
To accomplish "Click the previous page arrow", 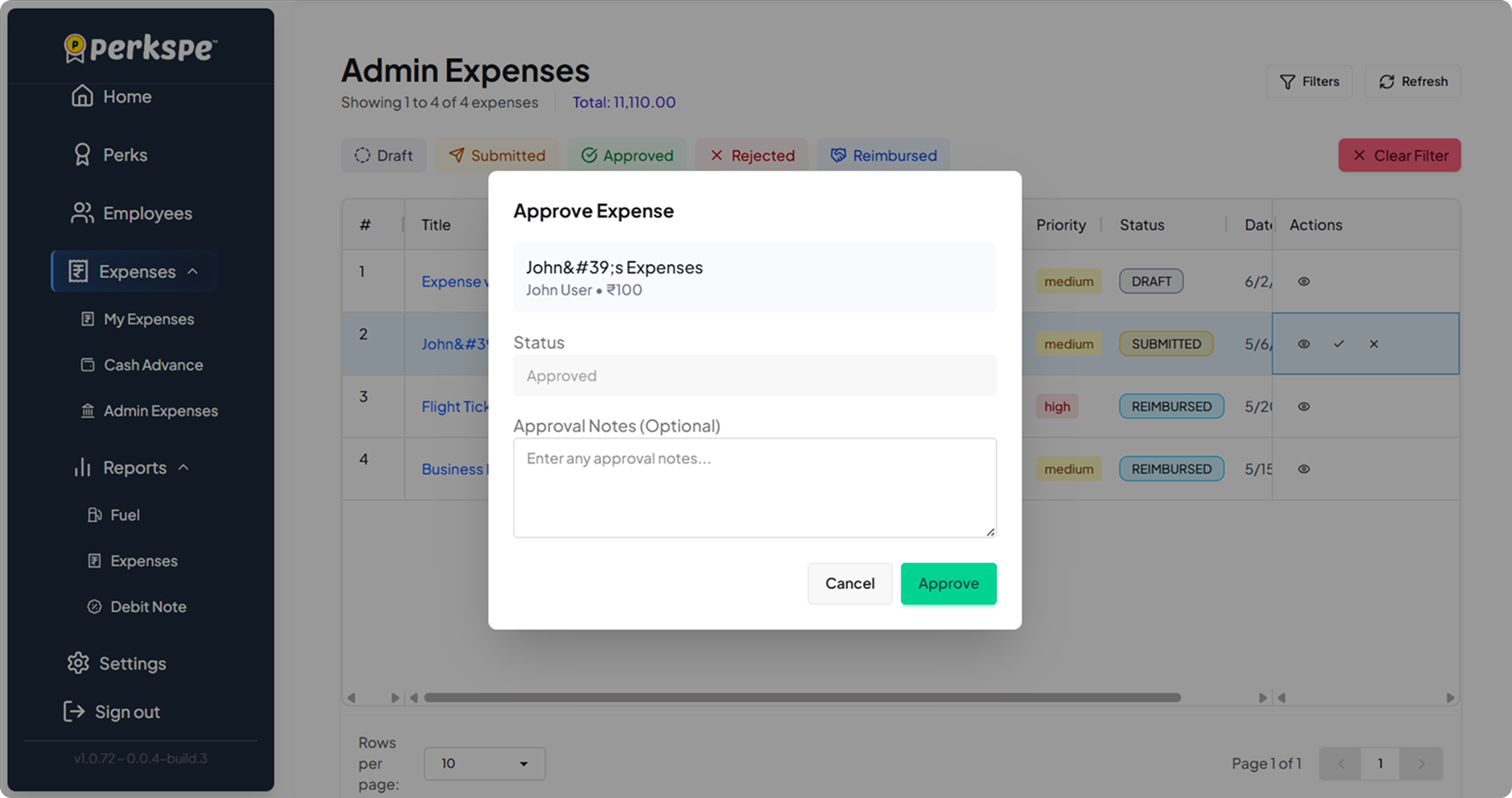I will [x=1341, y=764].
